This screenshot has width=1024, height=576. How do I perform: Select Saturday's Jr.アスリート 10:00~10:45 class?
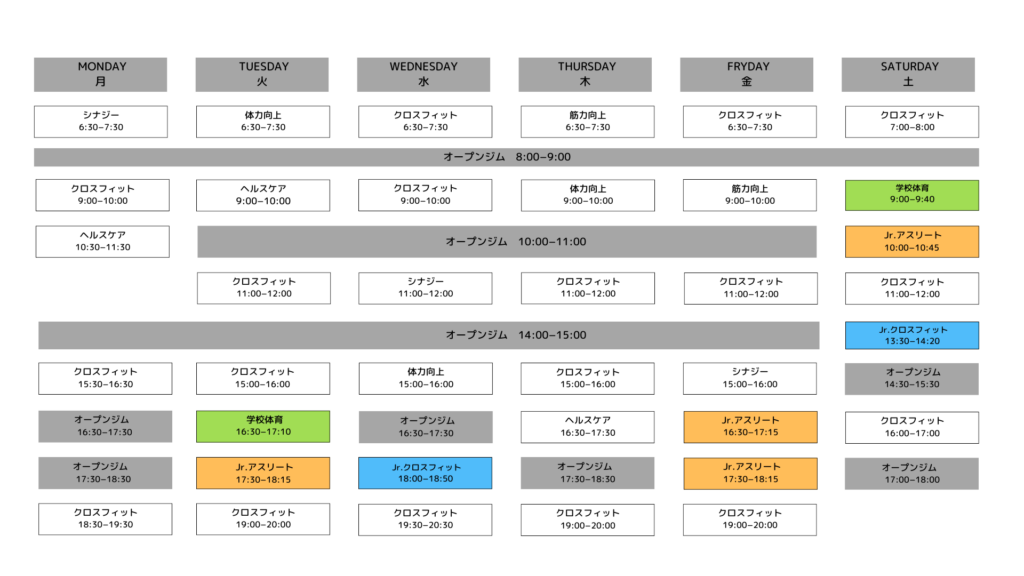point(911,241)
